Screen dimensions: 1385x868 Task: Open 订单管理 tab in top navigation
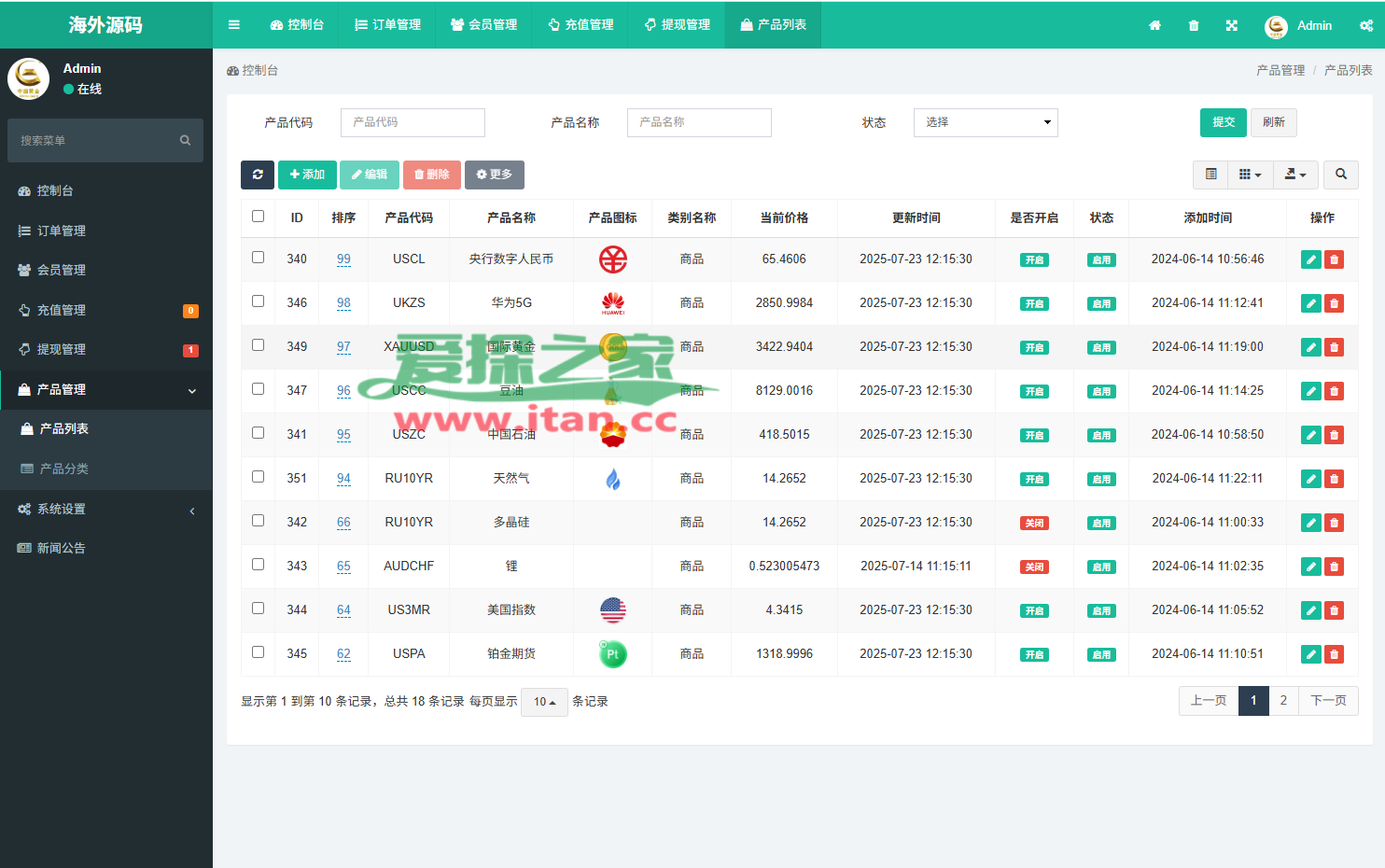pos(387,25)
